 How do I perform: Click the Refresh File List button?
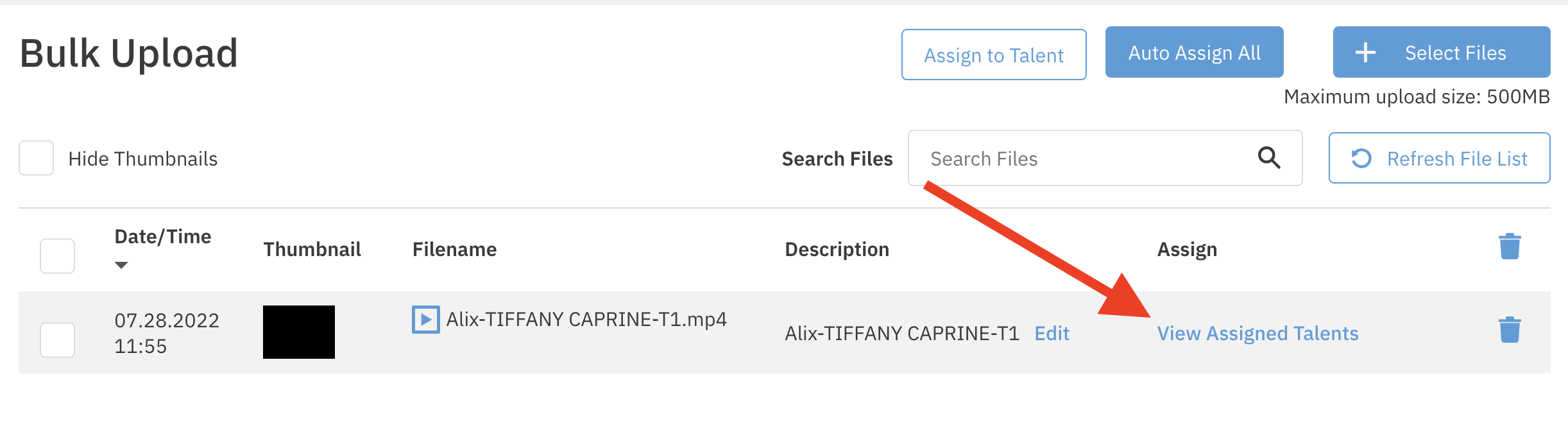[x=1439, y=159]
